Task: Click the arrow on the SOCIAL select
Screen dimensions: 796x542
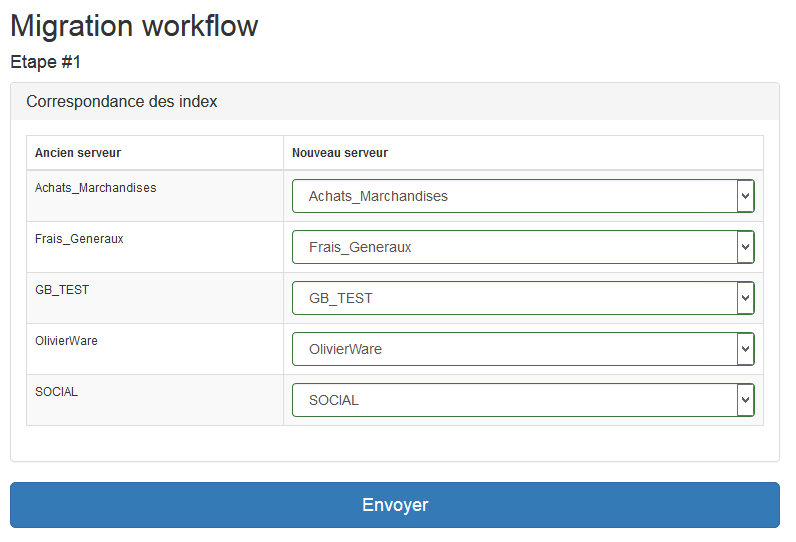Action: click(745, 400)
